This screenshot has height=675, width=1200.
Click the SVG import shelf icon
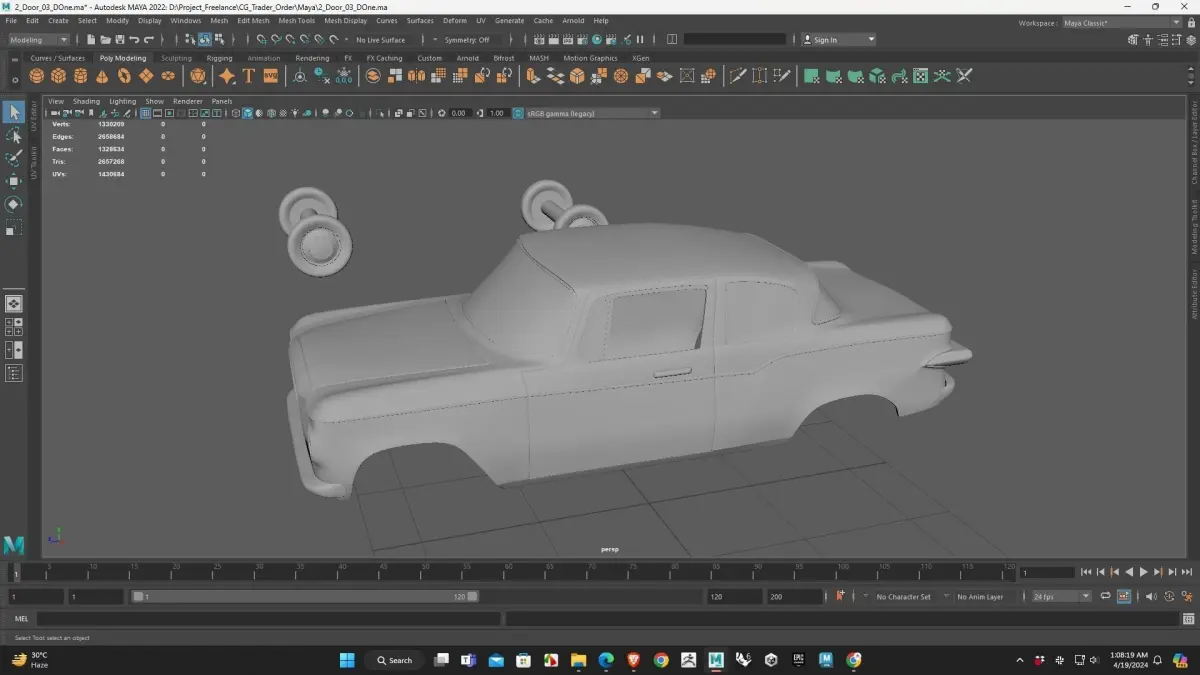(270, 76)
